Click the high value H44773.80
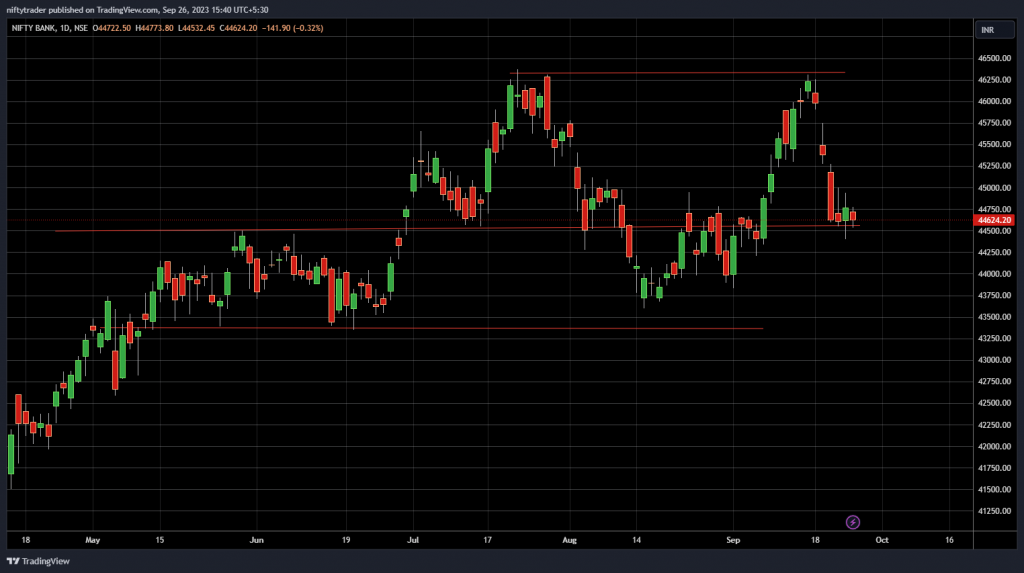1024x573 pixels. click(154, 28)
